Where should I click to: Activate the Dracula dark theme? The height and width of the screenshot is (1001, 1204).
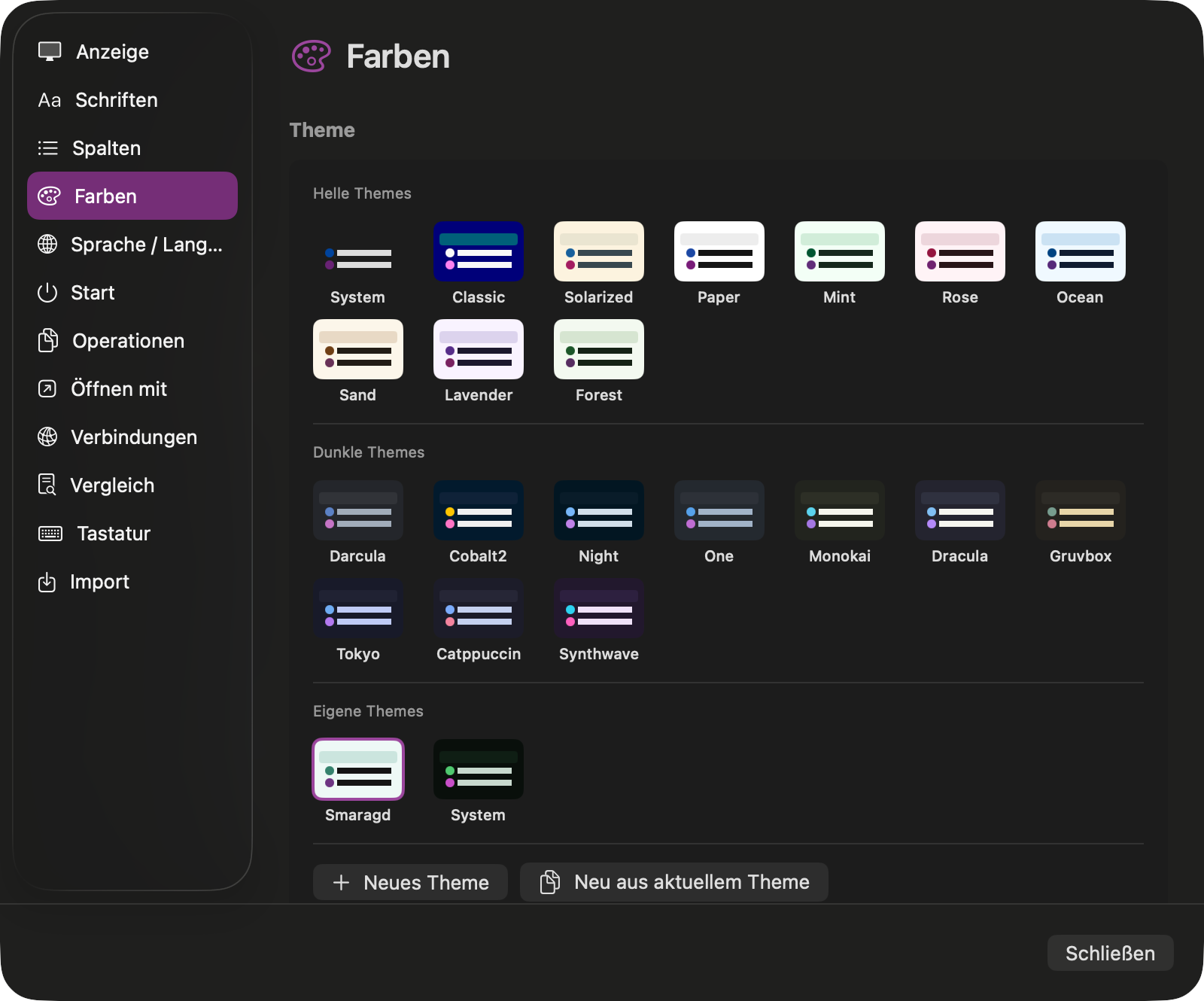959,510
